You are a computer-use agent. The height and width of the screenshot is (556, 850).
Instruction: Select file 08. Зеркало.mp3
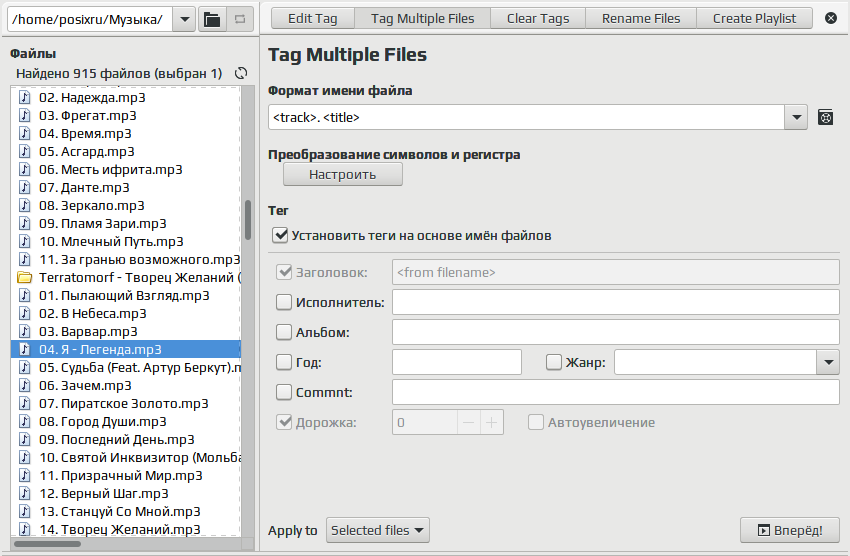[125, 205]
